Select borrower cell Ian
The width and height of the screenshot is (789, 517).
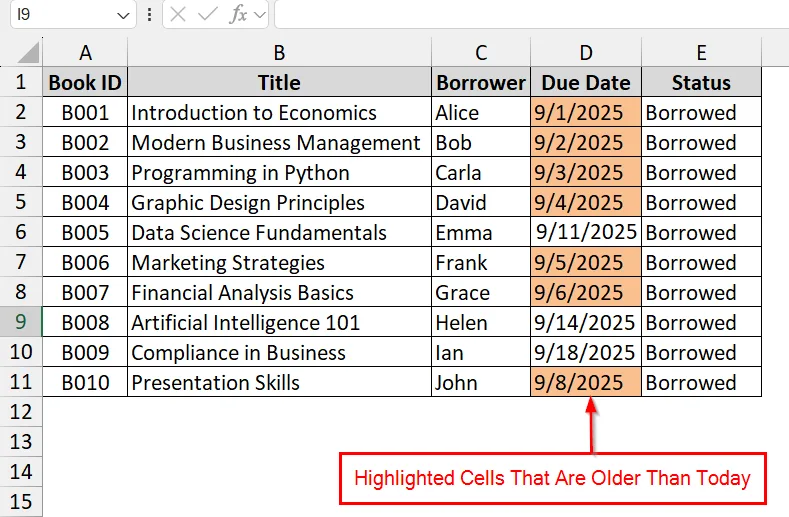pos(481,352)
